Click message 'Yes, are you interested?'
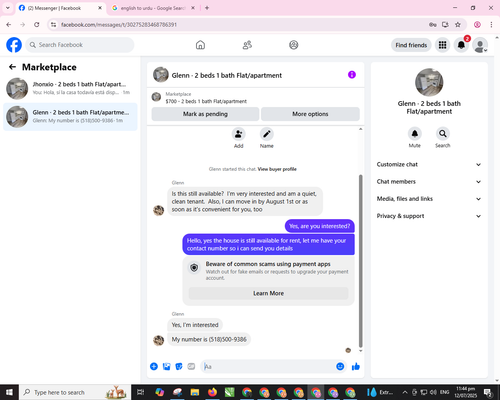The width and height of the screenshot is (500, 400). [x=320, y=226]
